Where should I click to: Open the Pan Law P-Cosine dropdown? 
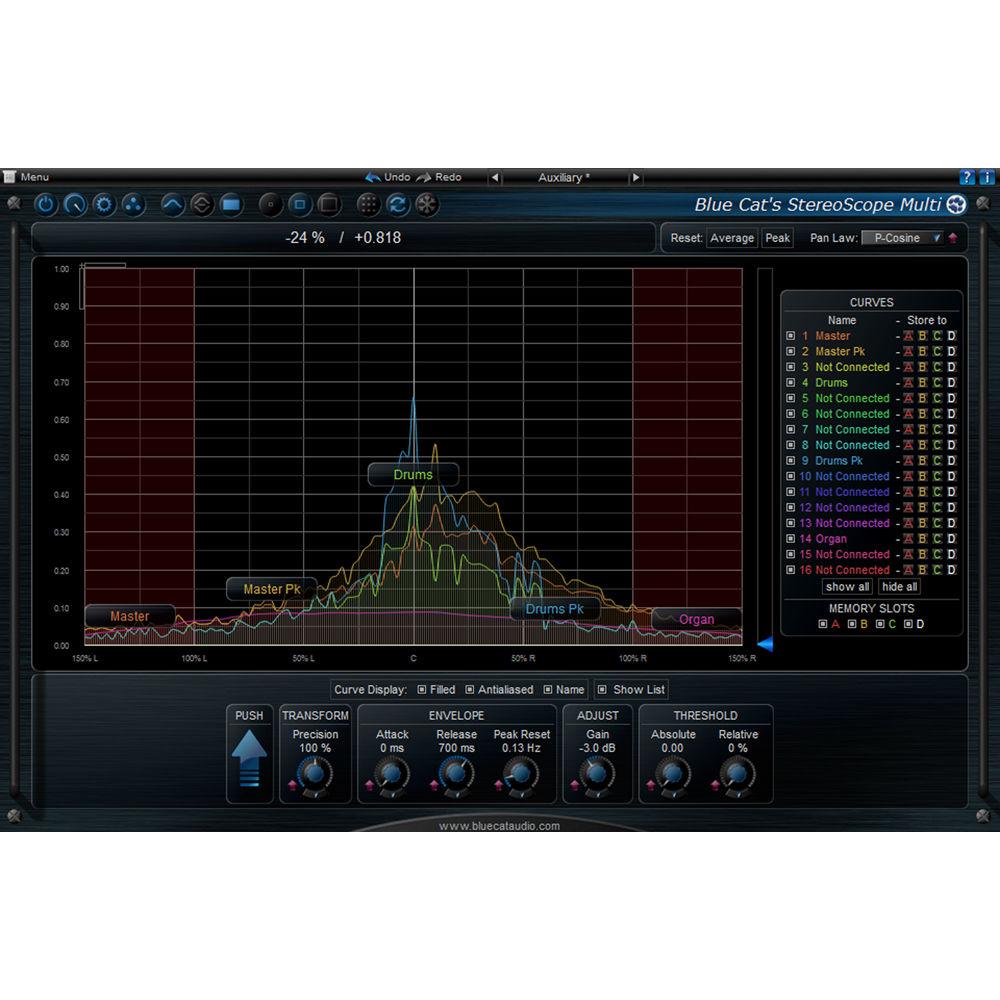click(x=902, y=238)
